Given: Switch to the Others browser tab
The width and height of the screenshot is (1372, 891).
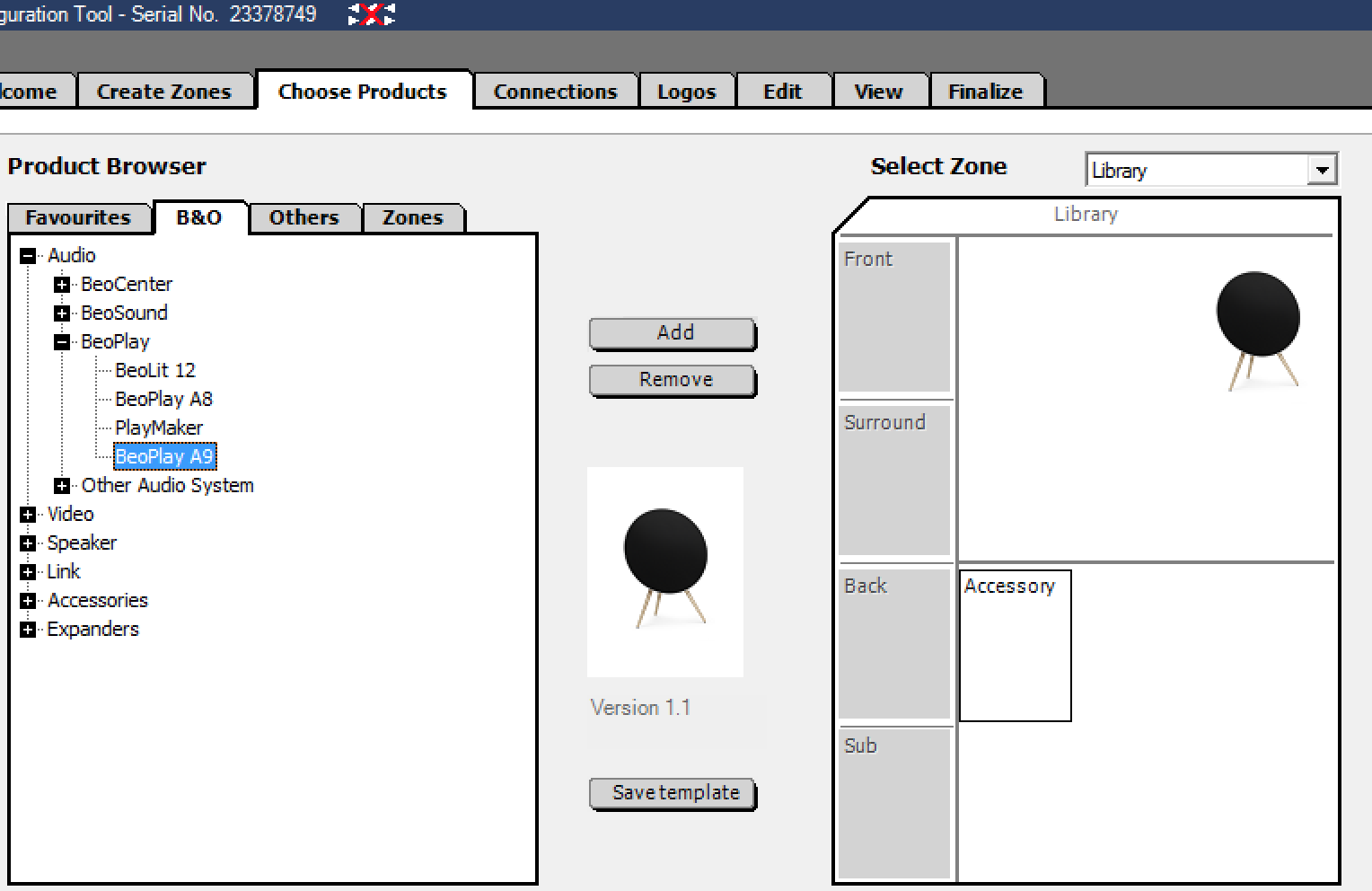Looking at the screenshot, I should click(x=304, y=218).
